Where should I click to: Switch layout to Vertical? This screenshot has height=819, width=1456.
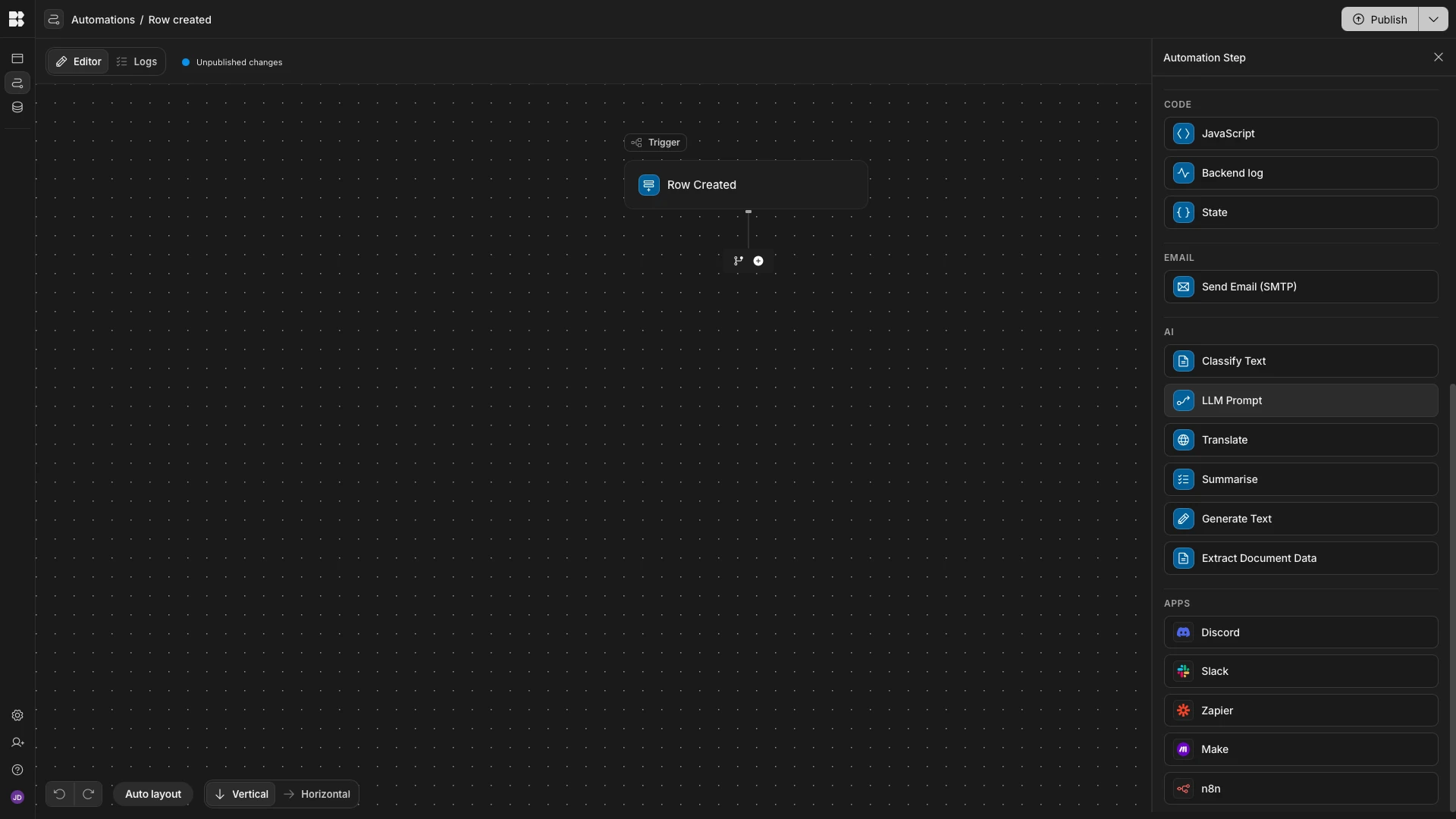tap(241, 794)
